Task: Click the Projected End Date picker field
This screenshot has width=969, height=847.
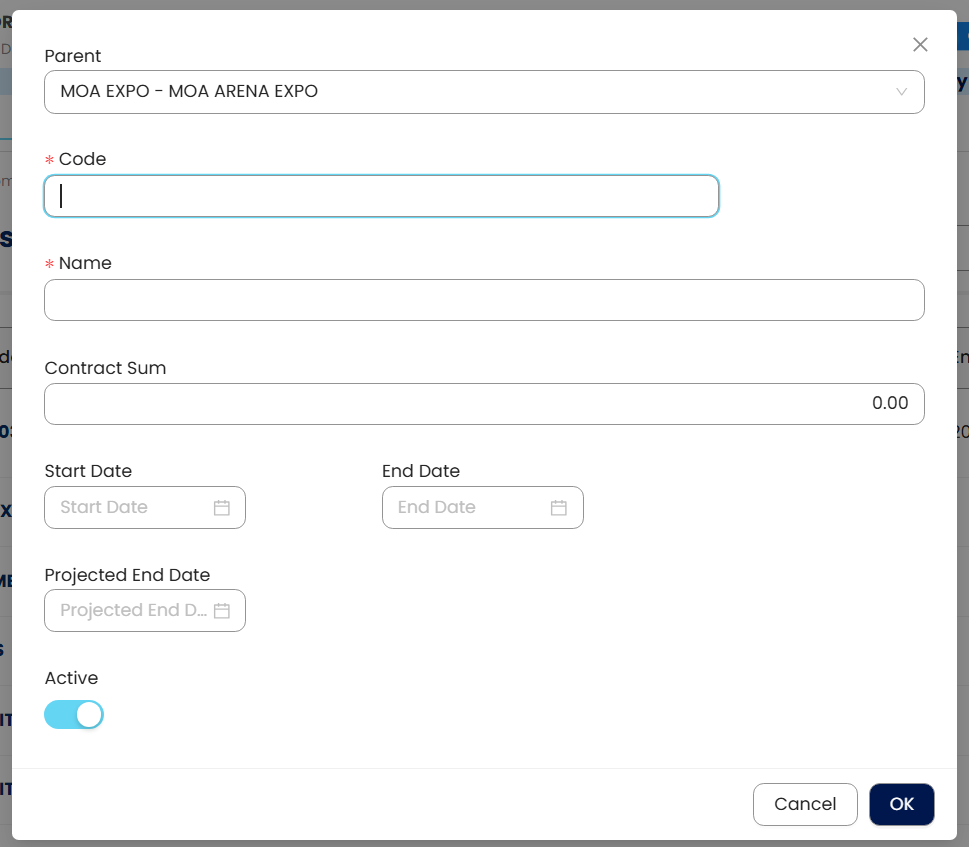Action: [x=145, y=610]
